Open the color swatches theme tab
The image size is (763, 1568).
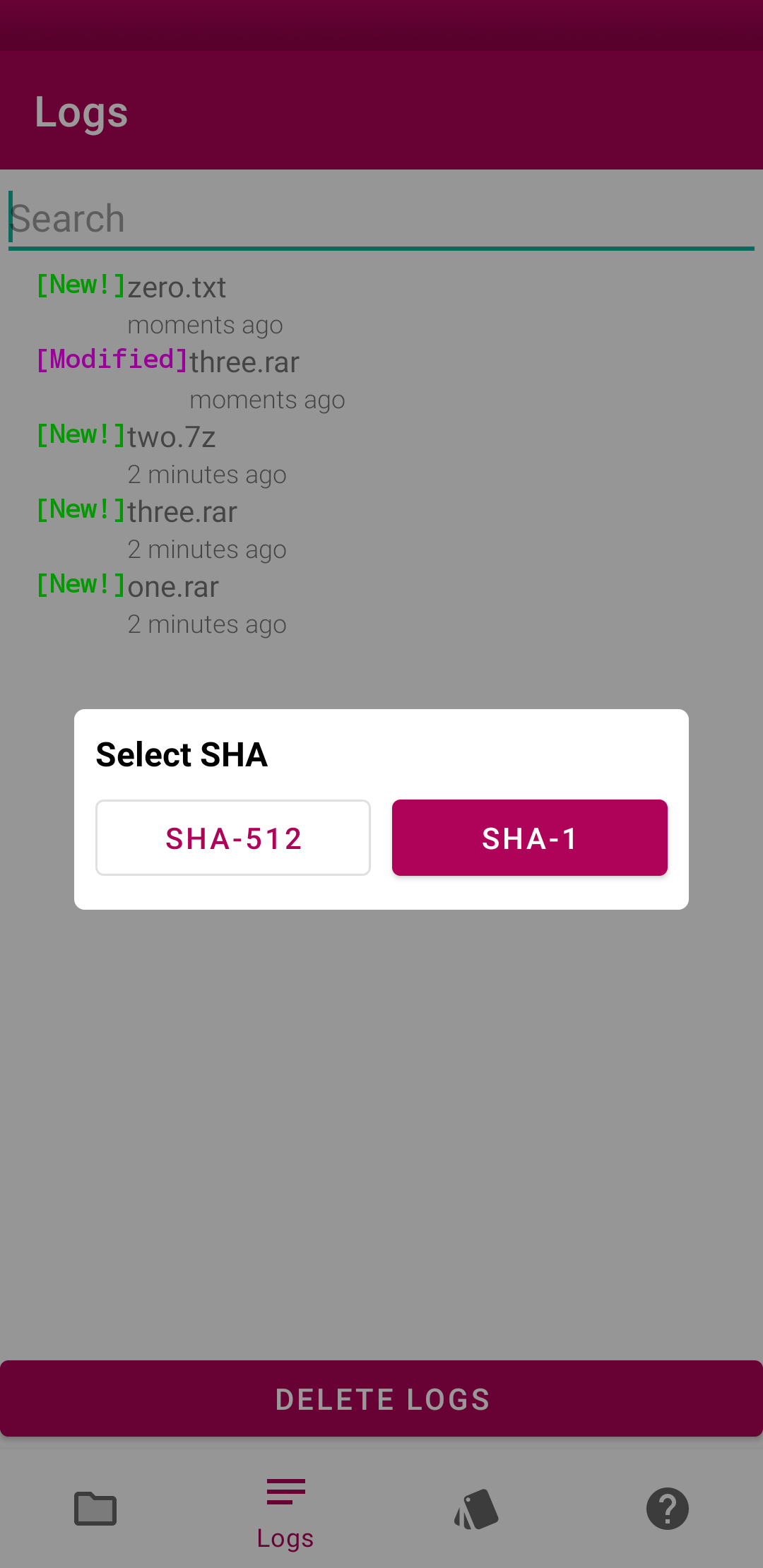pyautogui.click(x=476, y=1509)
